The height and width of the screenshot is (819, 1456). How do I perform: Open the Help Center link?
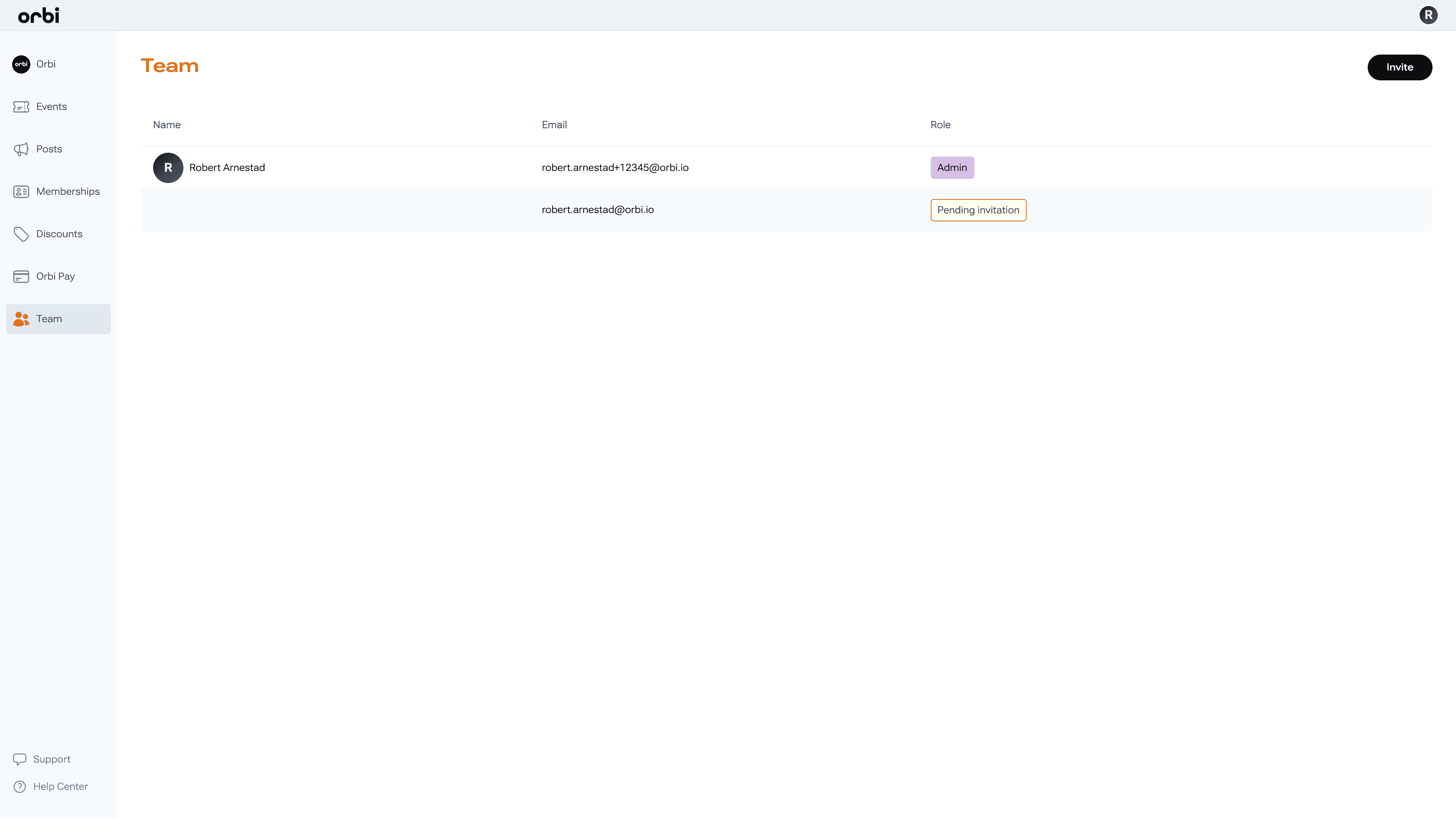coord(61,787)
